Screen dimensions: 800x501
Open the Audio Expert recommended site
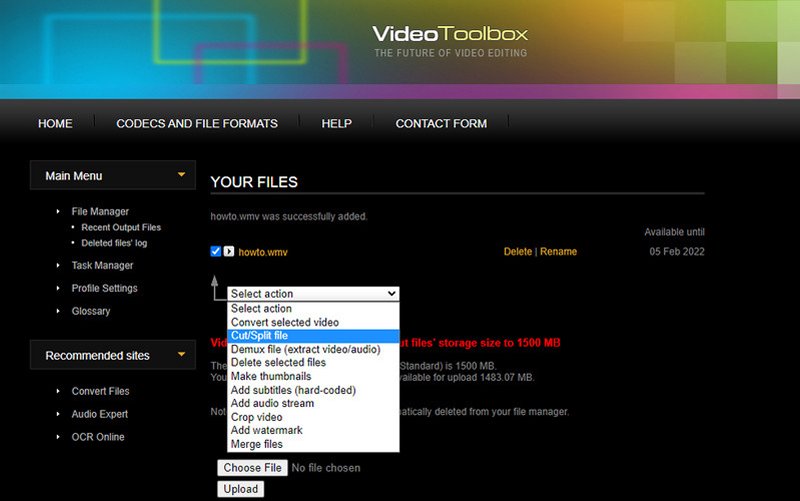point(100,414)
